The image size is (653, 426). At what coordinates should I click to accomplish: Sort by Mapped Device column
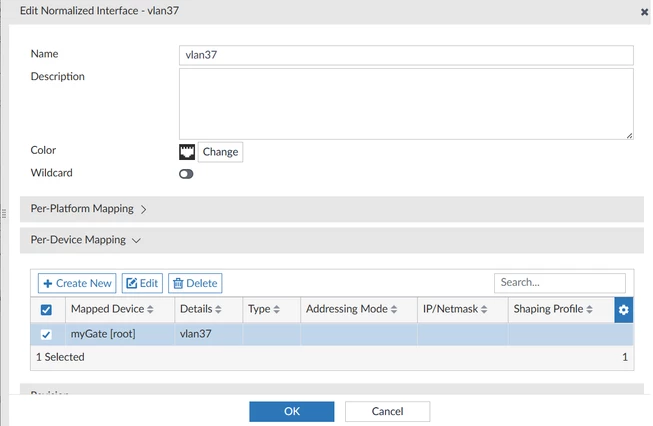click(x=112, y=309)
